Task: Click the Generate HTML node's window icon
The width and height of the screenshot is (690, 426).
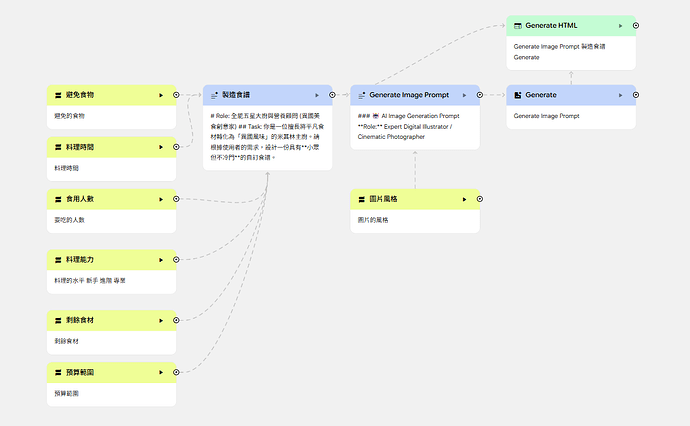Action: pos(516,25)
